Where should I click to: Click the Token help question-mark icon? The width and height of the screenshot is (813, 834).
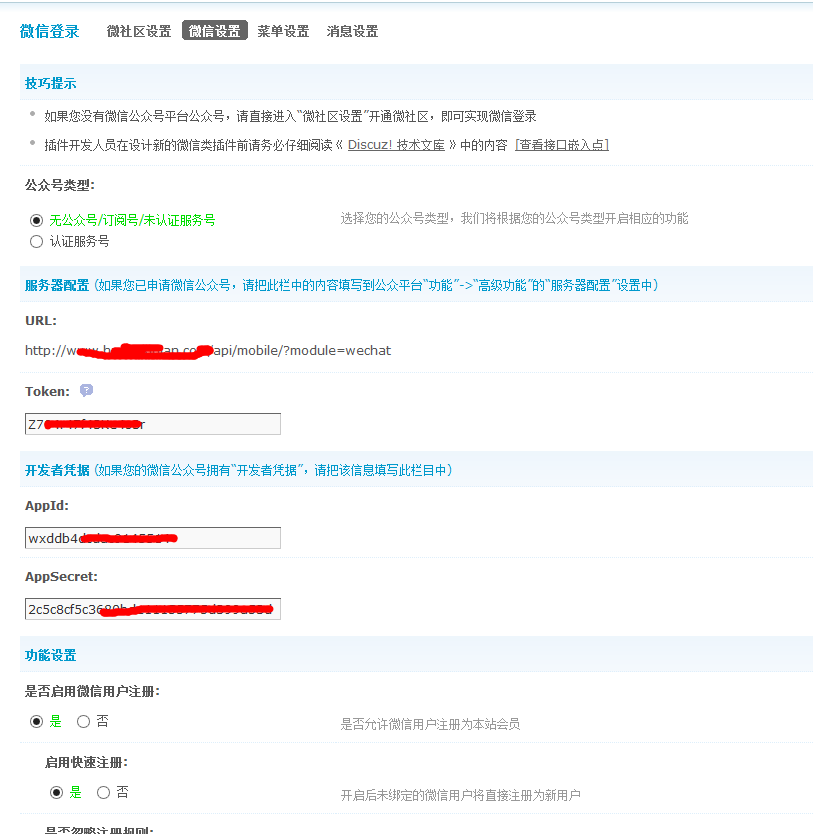[x=86, y=391]
